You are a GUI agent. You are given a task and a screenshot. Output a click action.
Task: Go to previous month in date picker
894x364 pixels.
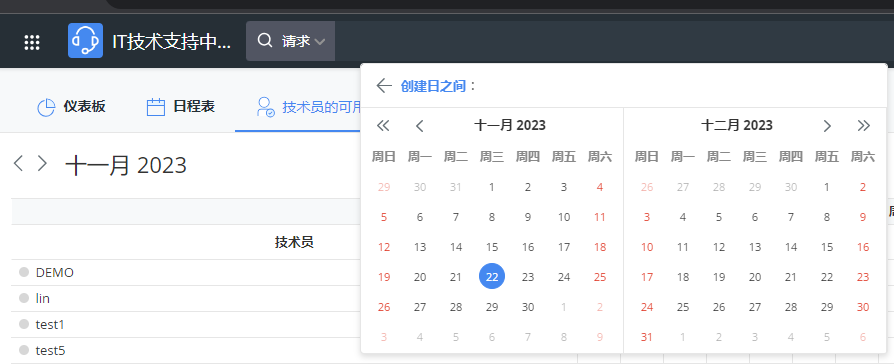coord(420,126)
